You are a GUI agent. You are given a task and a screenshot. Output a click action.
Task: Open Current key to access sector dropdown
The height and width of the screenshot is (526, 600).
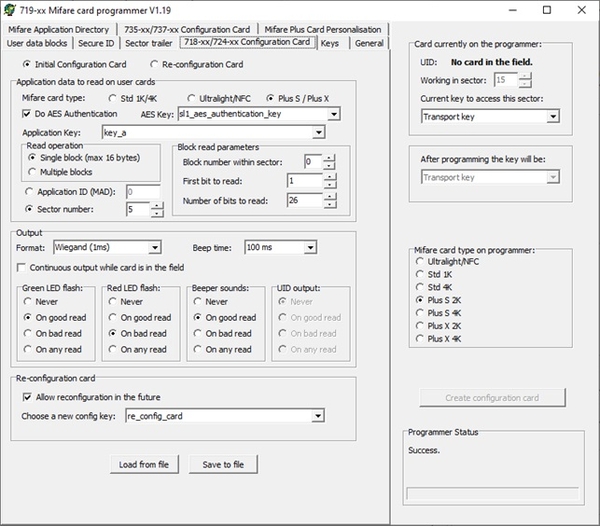tap(553, 117)
